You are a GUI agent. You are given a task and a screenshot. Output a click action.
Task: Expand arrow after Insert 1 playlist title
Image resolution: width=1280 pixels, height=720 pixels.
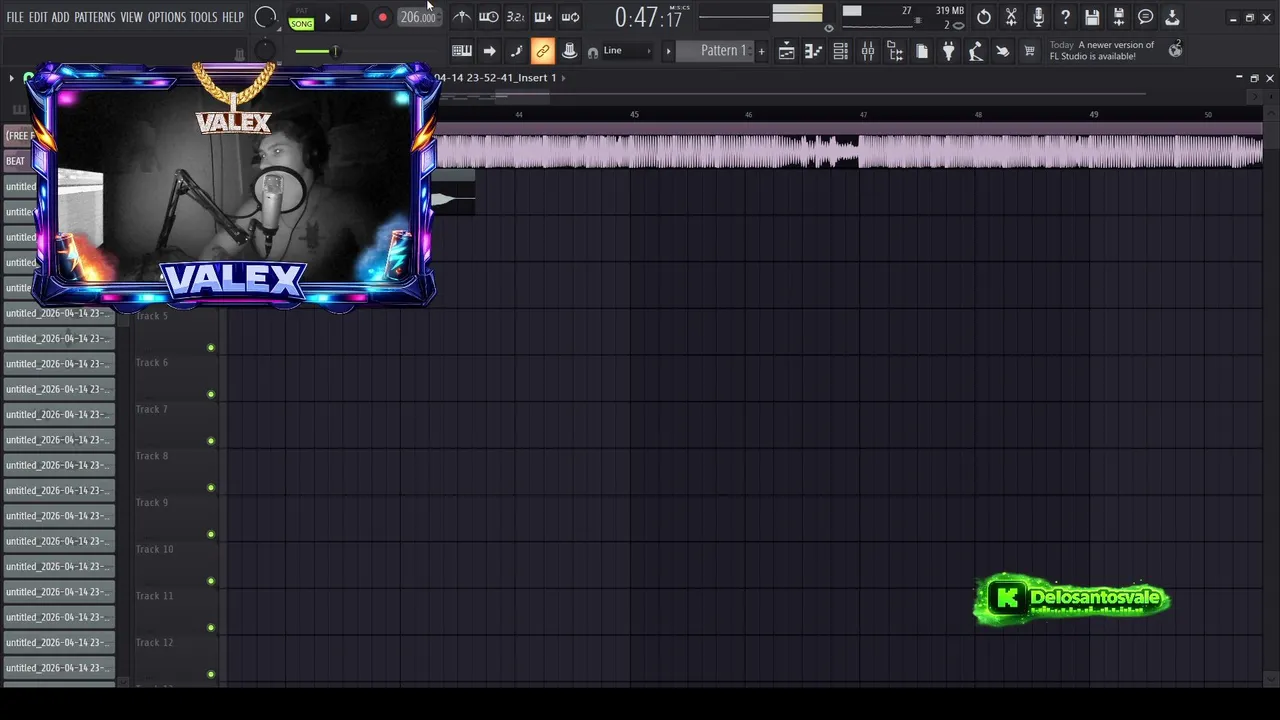563,78
